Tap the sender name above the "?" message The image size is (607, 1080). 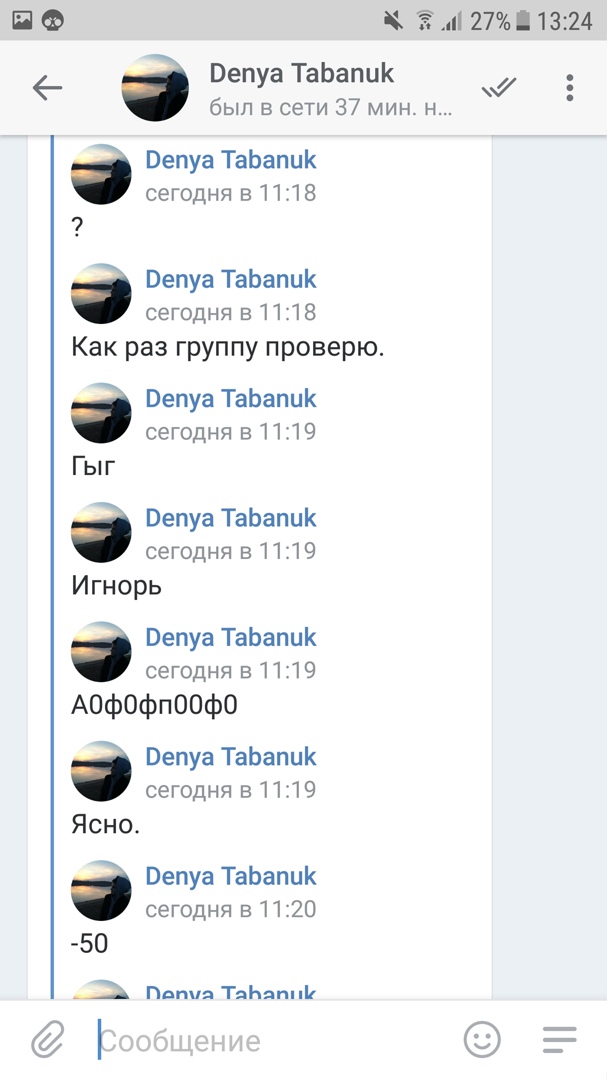pos(230,160)
